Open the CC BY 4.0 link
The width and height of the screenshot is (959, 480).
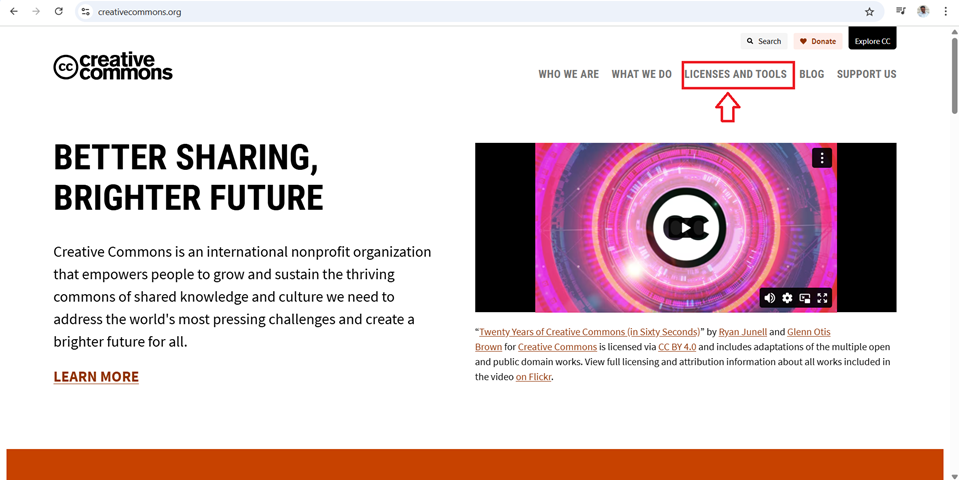(677, 347)
